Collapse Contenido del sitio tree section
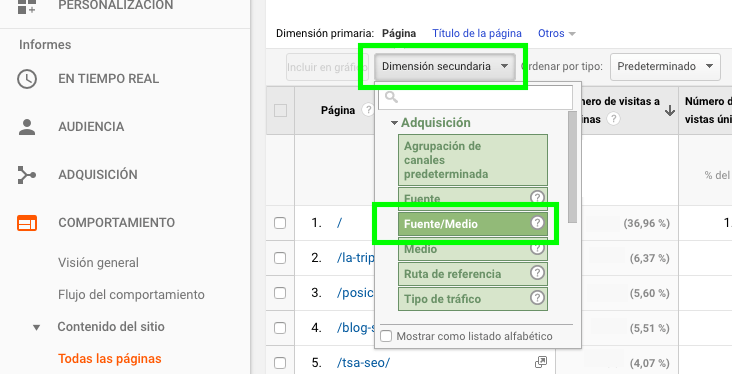The image size is (732, 374). pos(36,327)
